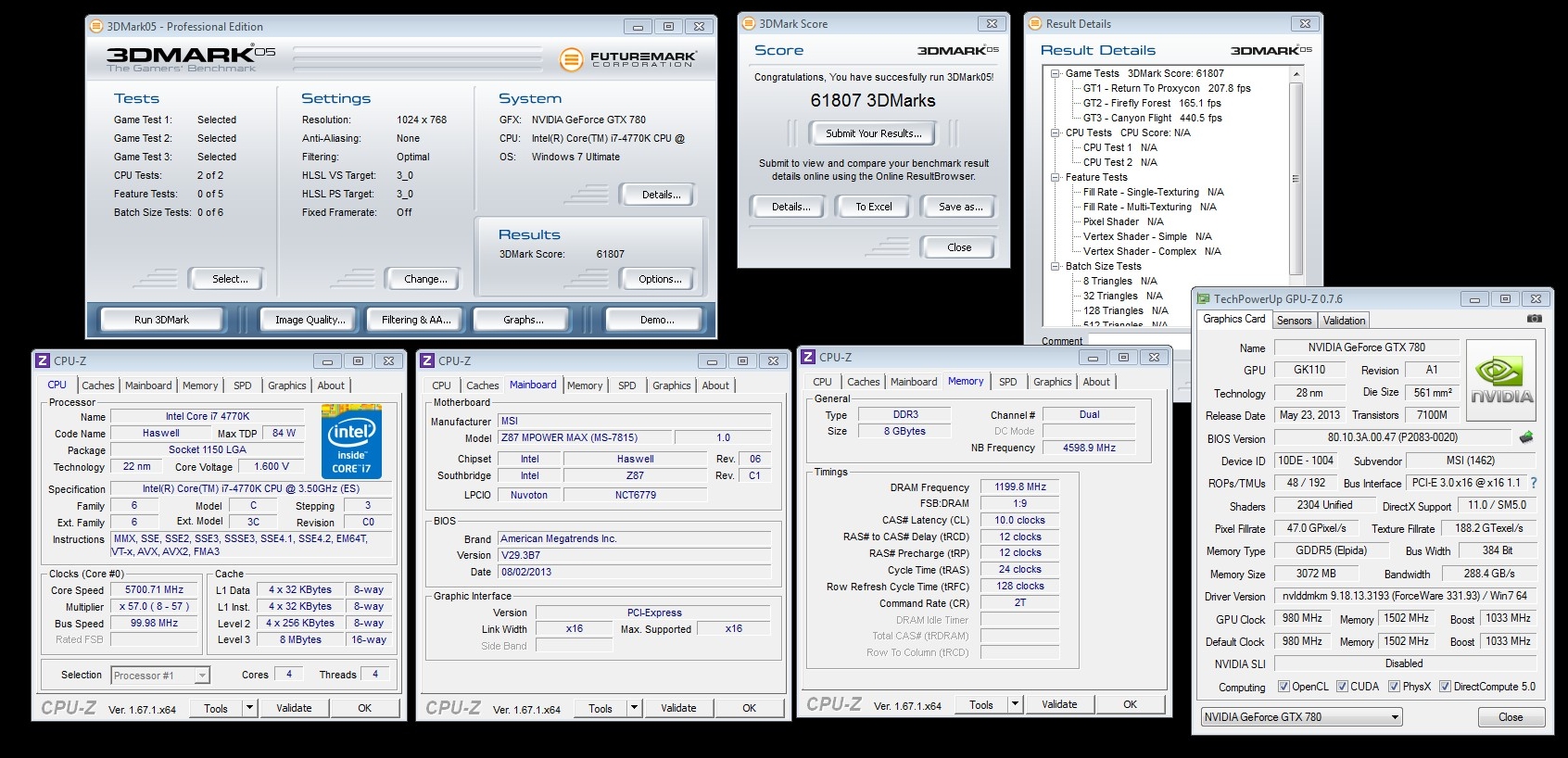Open the SPD tab in the CPU-Z Mainboard window

tap(627, 385)
